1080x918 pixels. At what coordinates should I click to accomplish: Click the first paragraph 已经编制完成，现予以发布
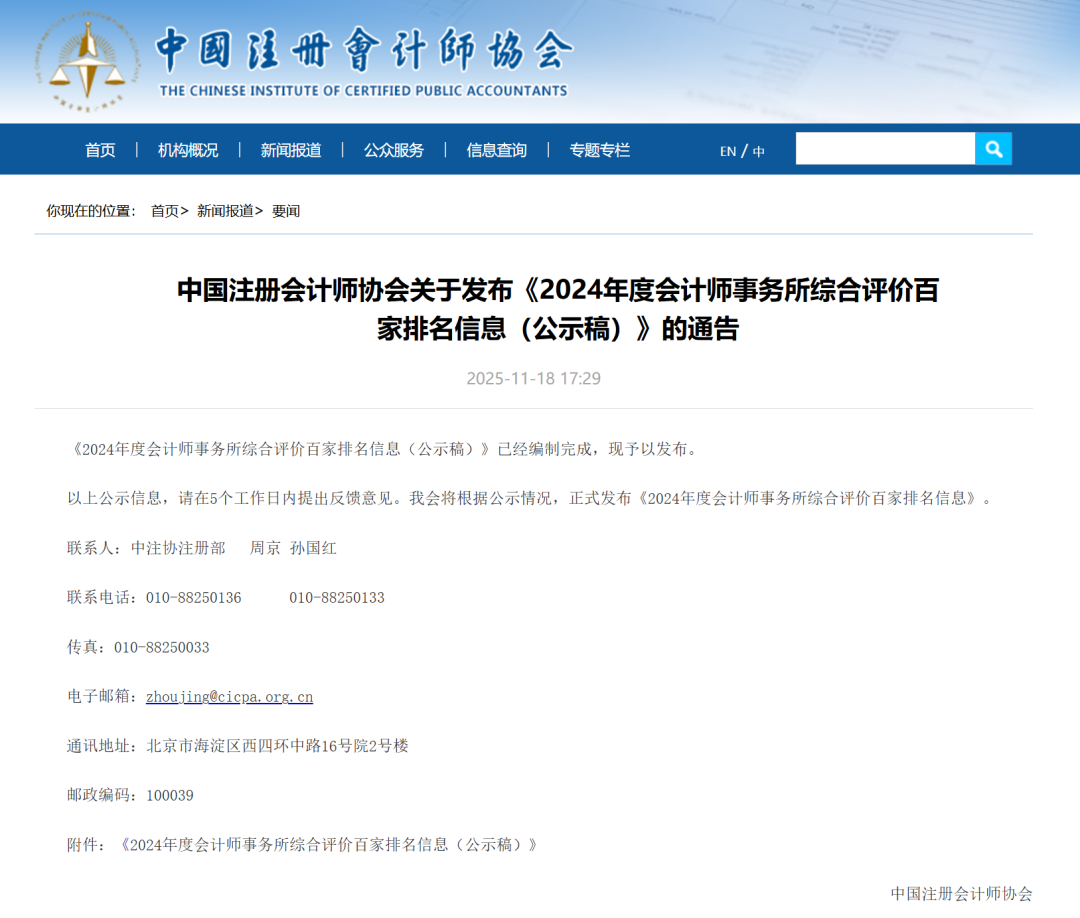click(x=384, y=450)
